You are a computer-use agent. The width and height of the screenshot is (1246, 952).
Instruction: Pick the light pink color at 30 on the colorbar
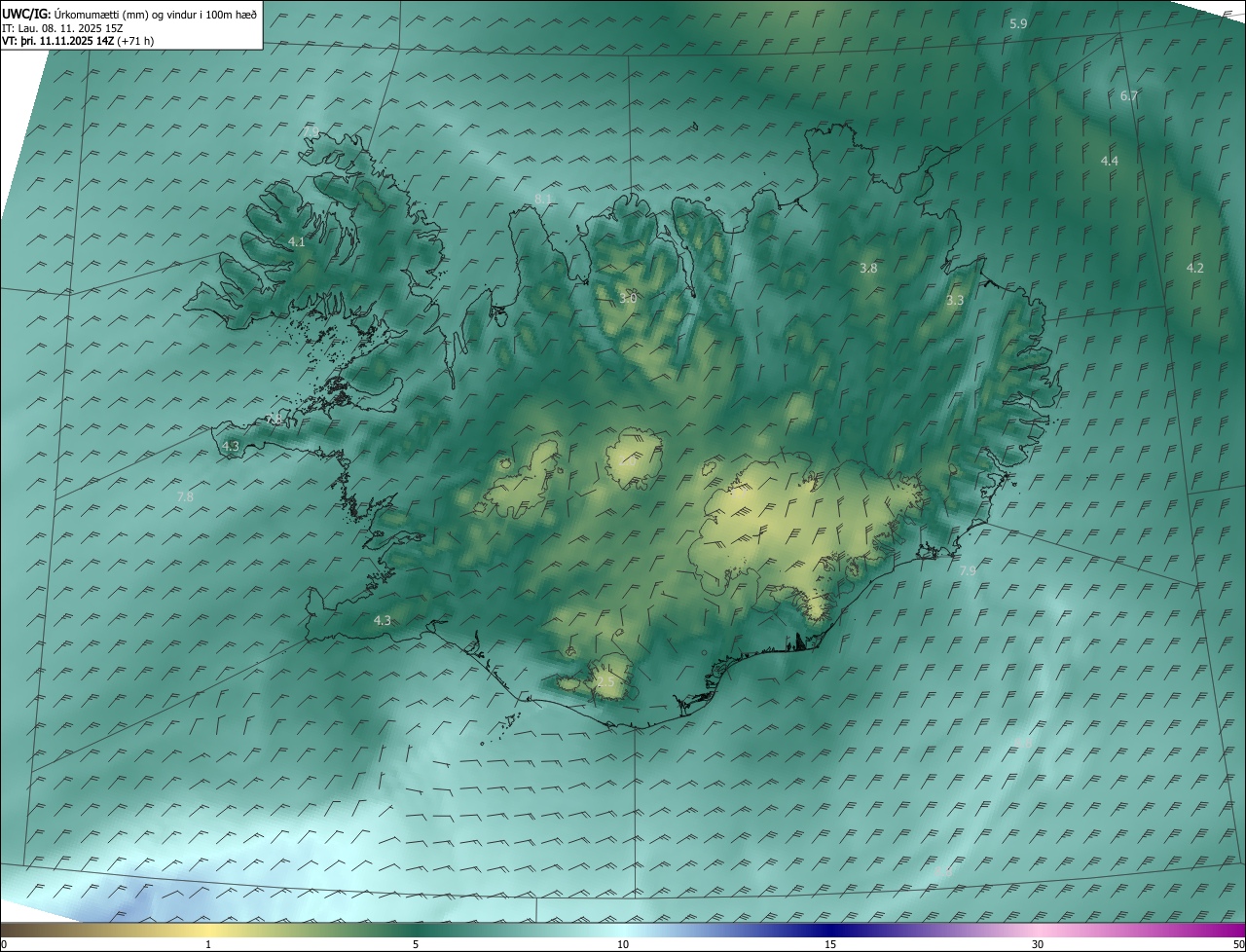[1038, 930]
